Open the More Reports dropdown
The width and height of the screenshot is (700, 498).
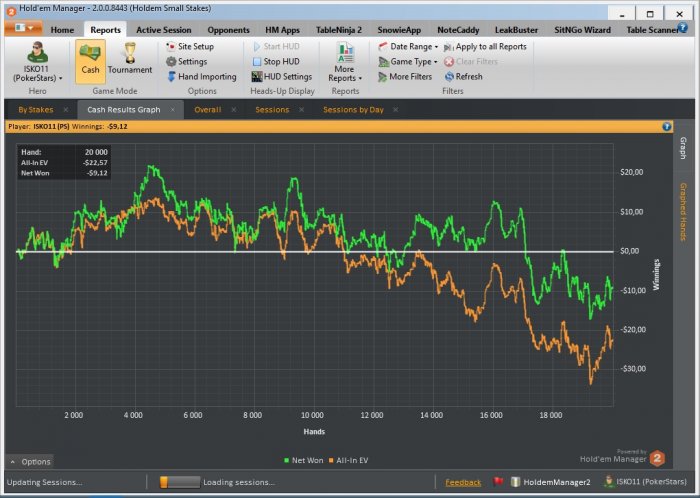(x=345, y=63)
